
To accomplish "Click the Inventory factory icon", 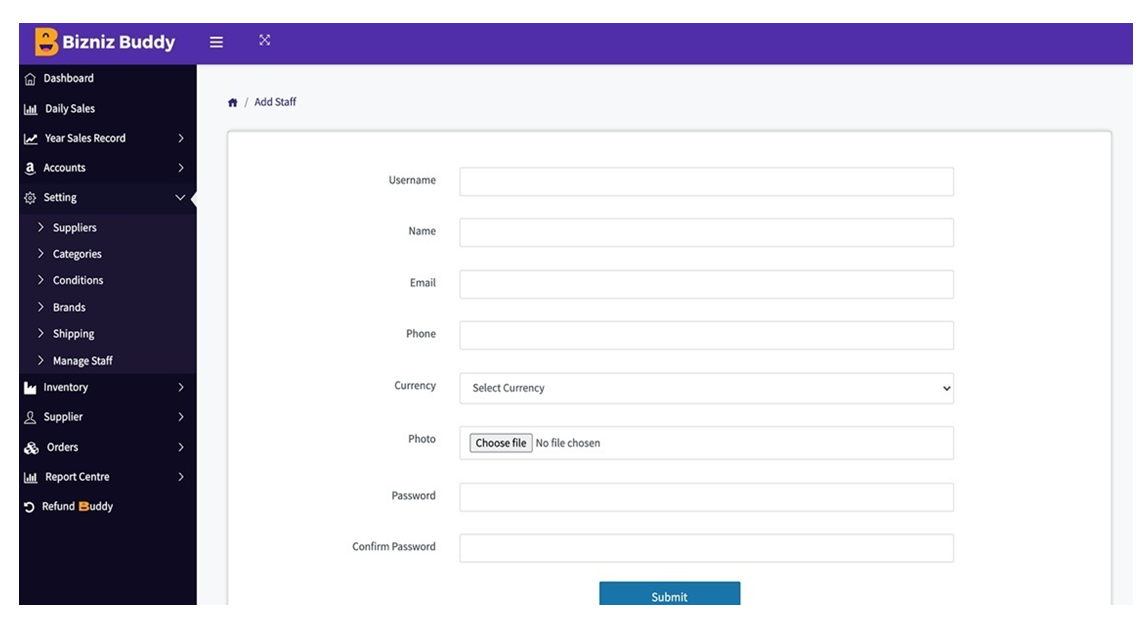I will coord(30,388).
